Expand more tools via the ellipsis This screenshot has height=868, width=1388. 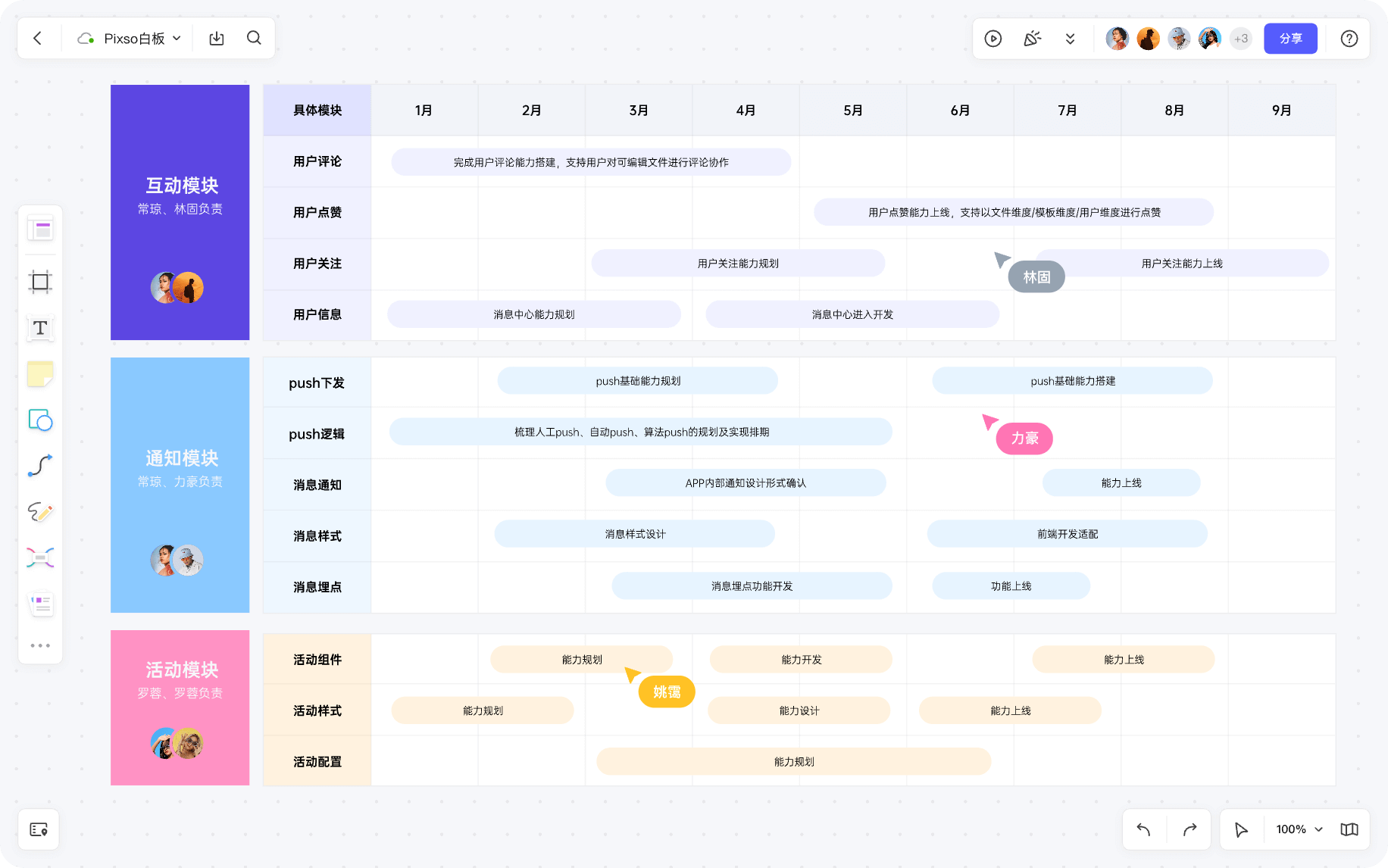click(x=39, y=645)
